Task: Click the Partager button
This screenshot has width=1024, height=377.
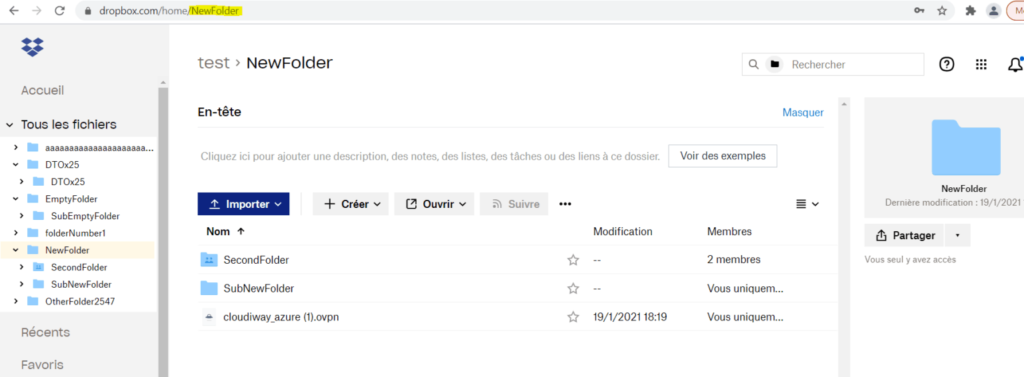Action: [x=904, y=235]
